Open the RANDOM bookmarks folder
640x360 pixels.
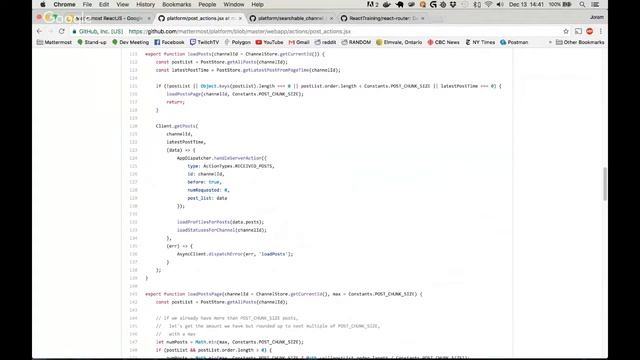click(x=356, y=42)
